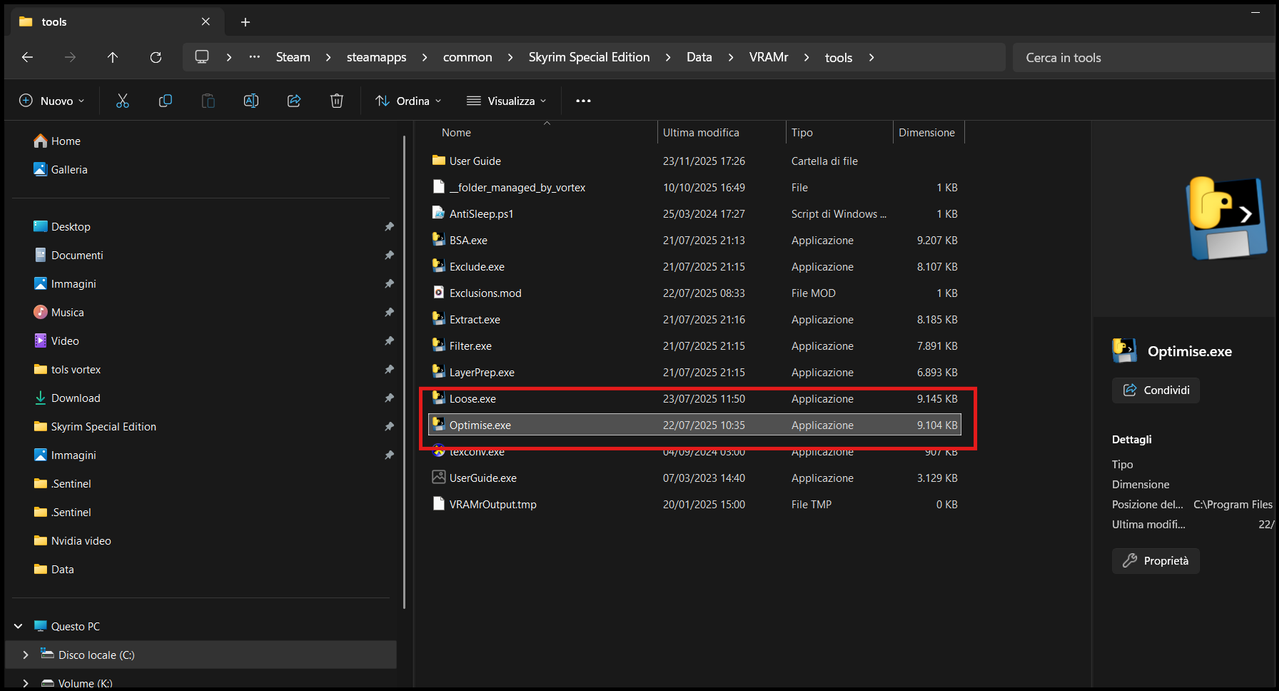1279x691 pixels.
Task: Click the Condividi button in details pane
Action: pyautogui.click(x=1156, y=390)
